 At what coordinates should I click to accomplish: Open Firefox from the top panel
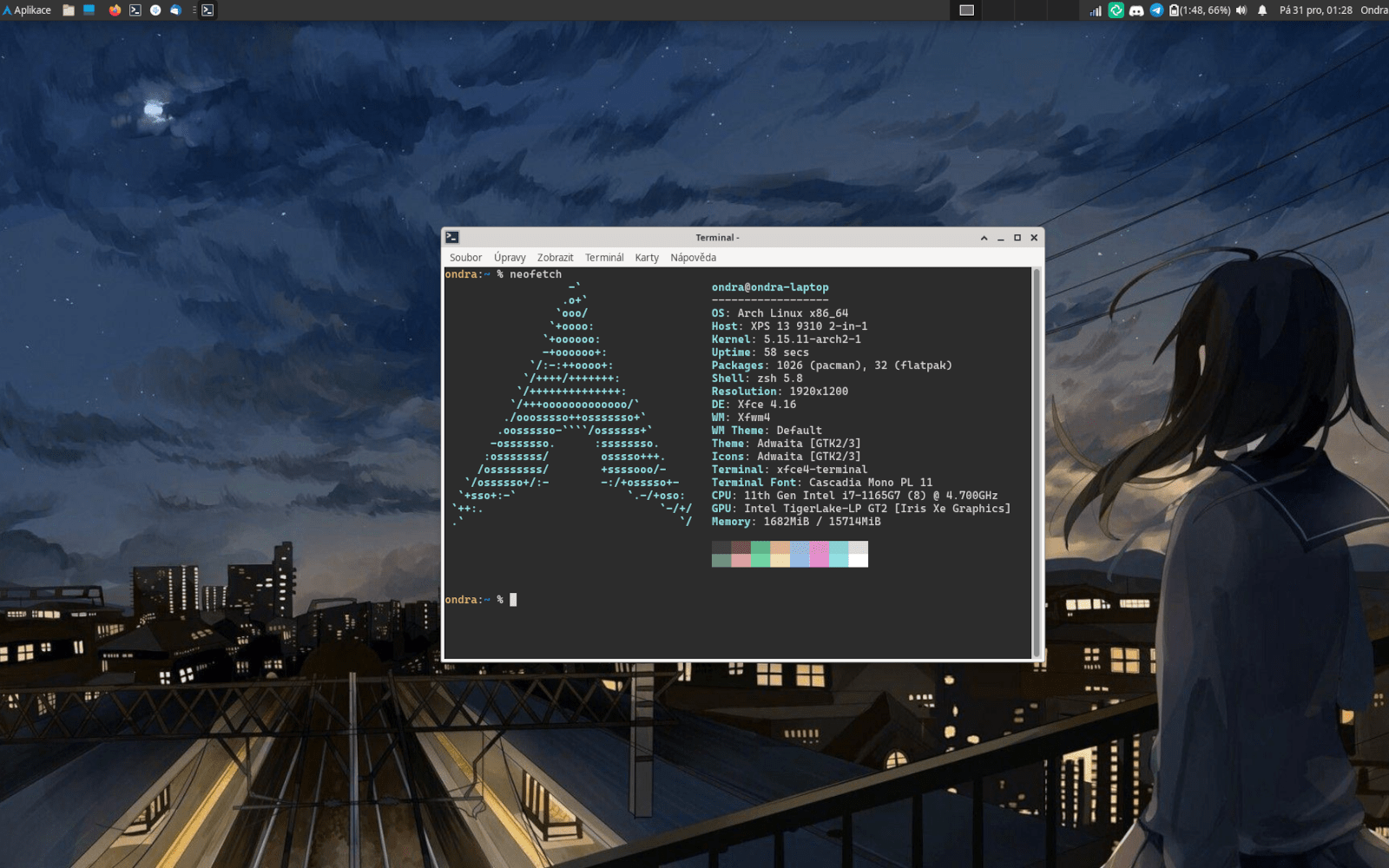click(x=115, y=10)
